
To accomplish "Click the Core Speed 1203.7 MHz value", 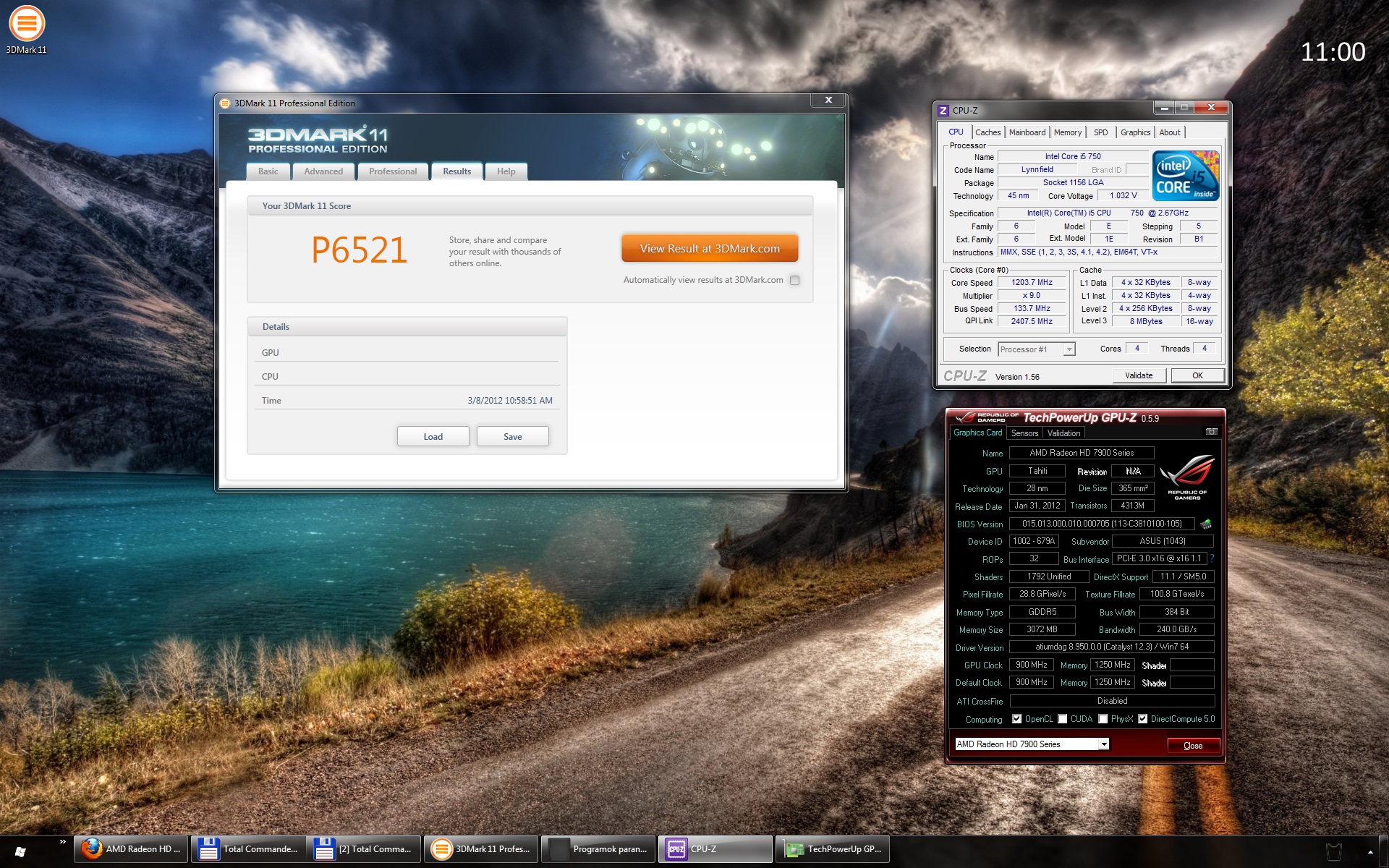I will [x=1032, y=283].
